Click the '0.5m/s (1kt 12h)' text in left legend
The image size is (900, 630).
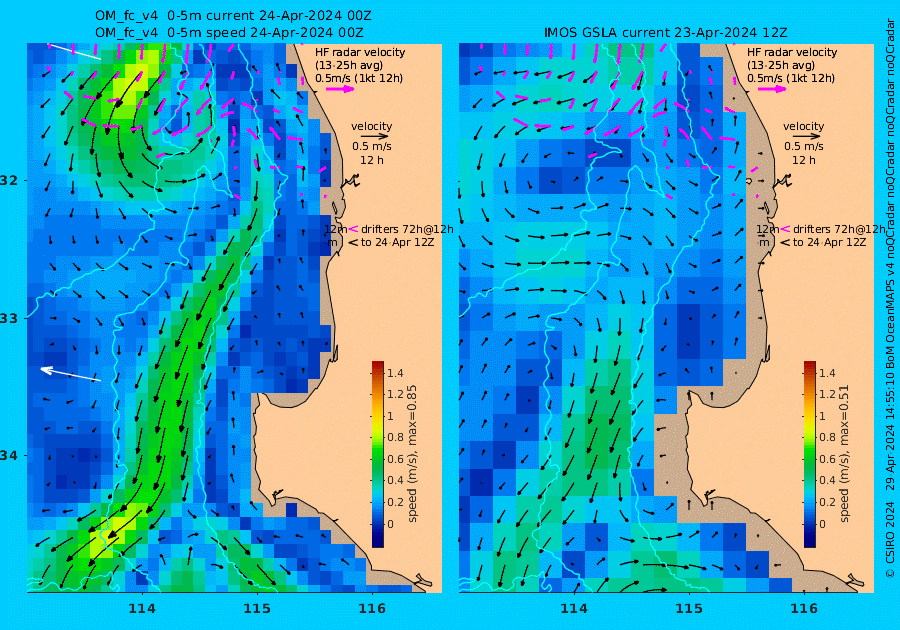point(359,78)
